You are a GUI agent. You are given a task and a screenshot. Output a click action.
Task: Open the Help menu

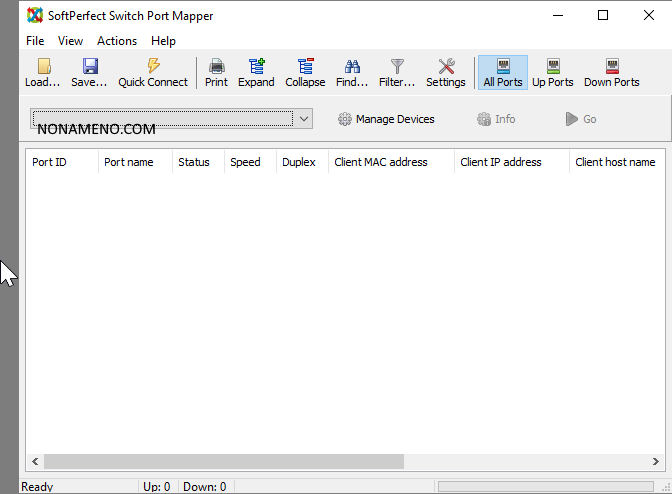pos(163,41)
